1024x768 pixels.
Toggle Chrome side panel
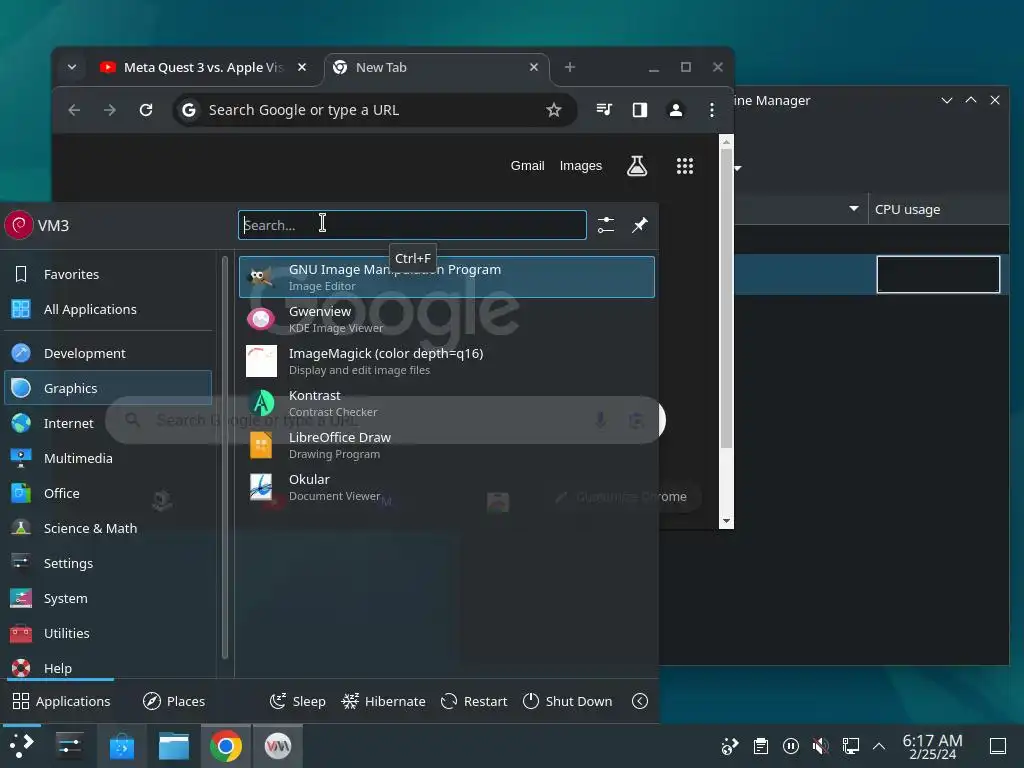[x=640, y=110]
